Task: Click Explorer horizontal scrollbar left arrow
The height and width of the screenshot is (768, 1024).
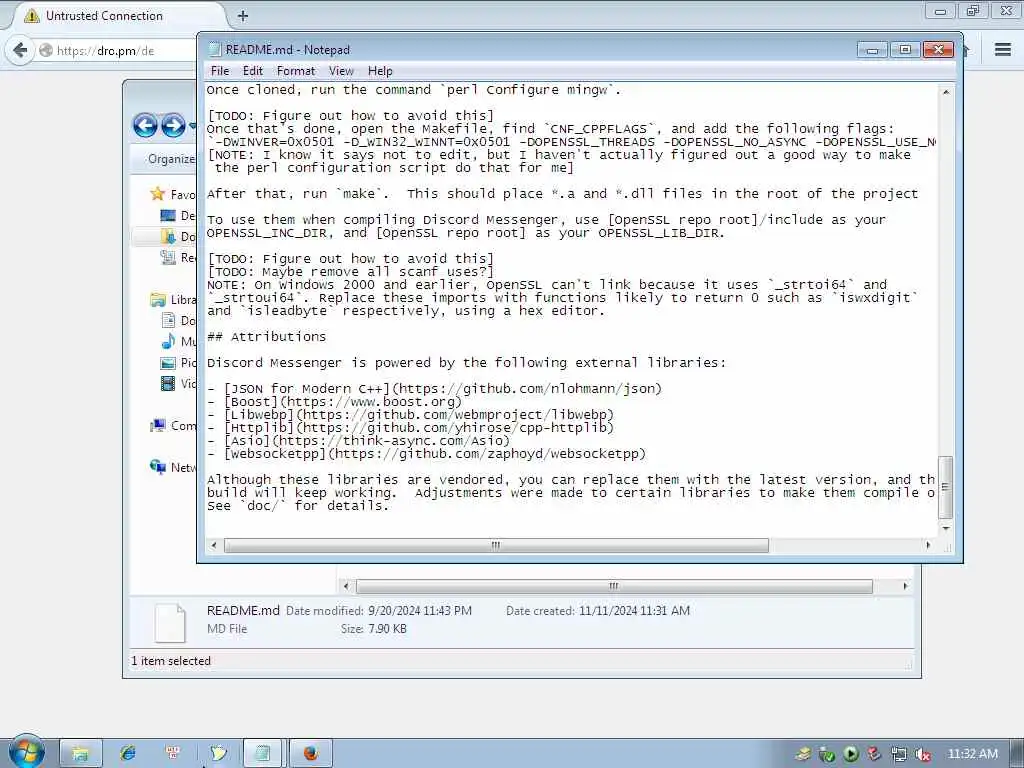Action: [x=346, y=586]
